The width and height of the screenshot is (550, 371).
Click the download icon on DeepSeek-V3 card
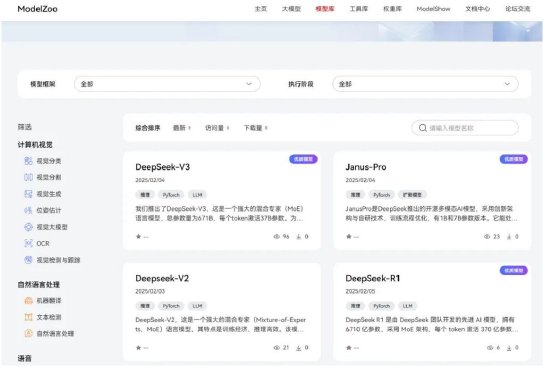coord(299,237)
